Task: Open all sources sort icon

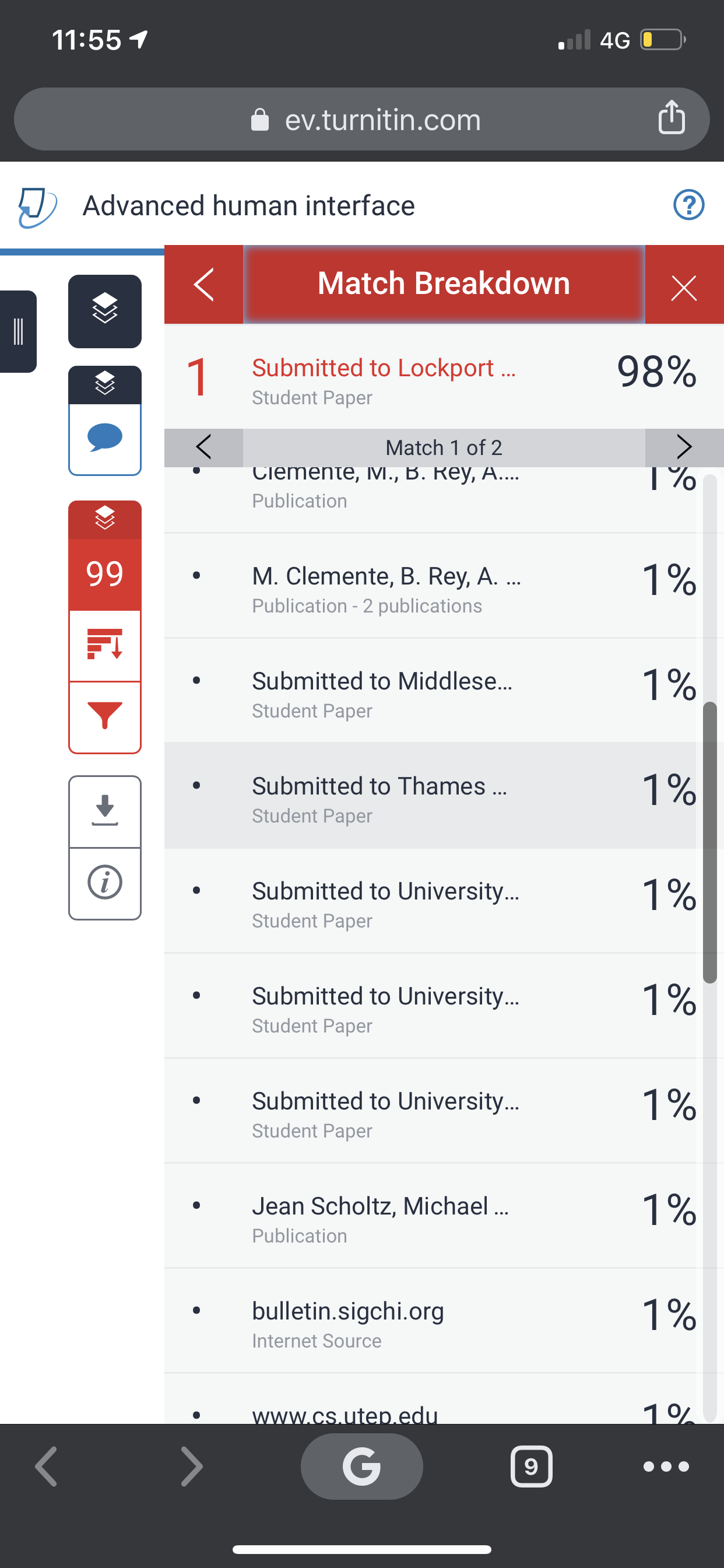Action: coord(105,645)
